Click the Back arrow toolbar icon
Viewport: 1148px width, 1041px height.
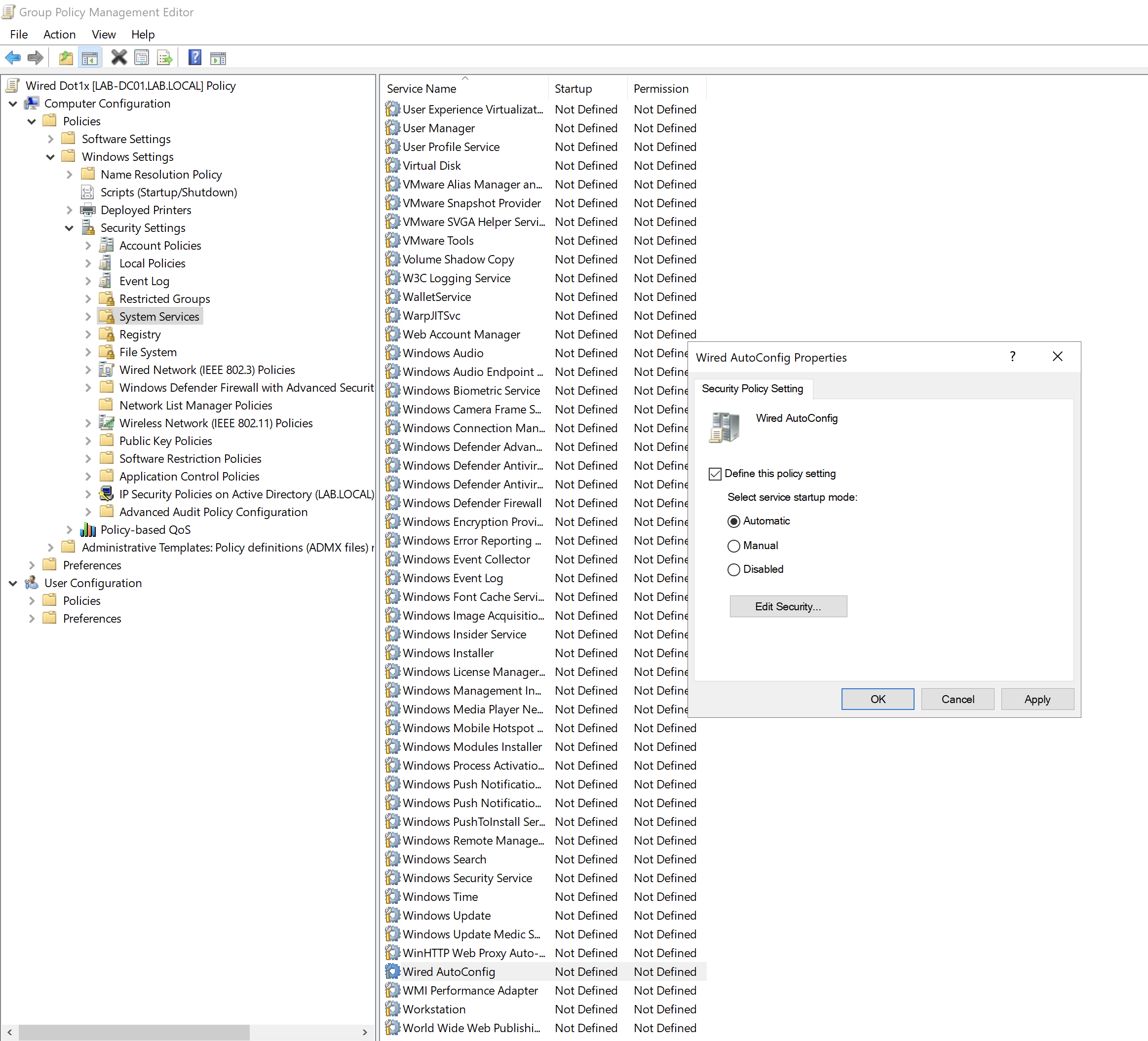pos(12,58)
